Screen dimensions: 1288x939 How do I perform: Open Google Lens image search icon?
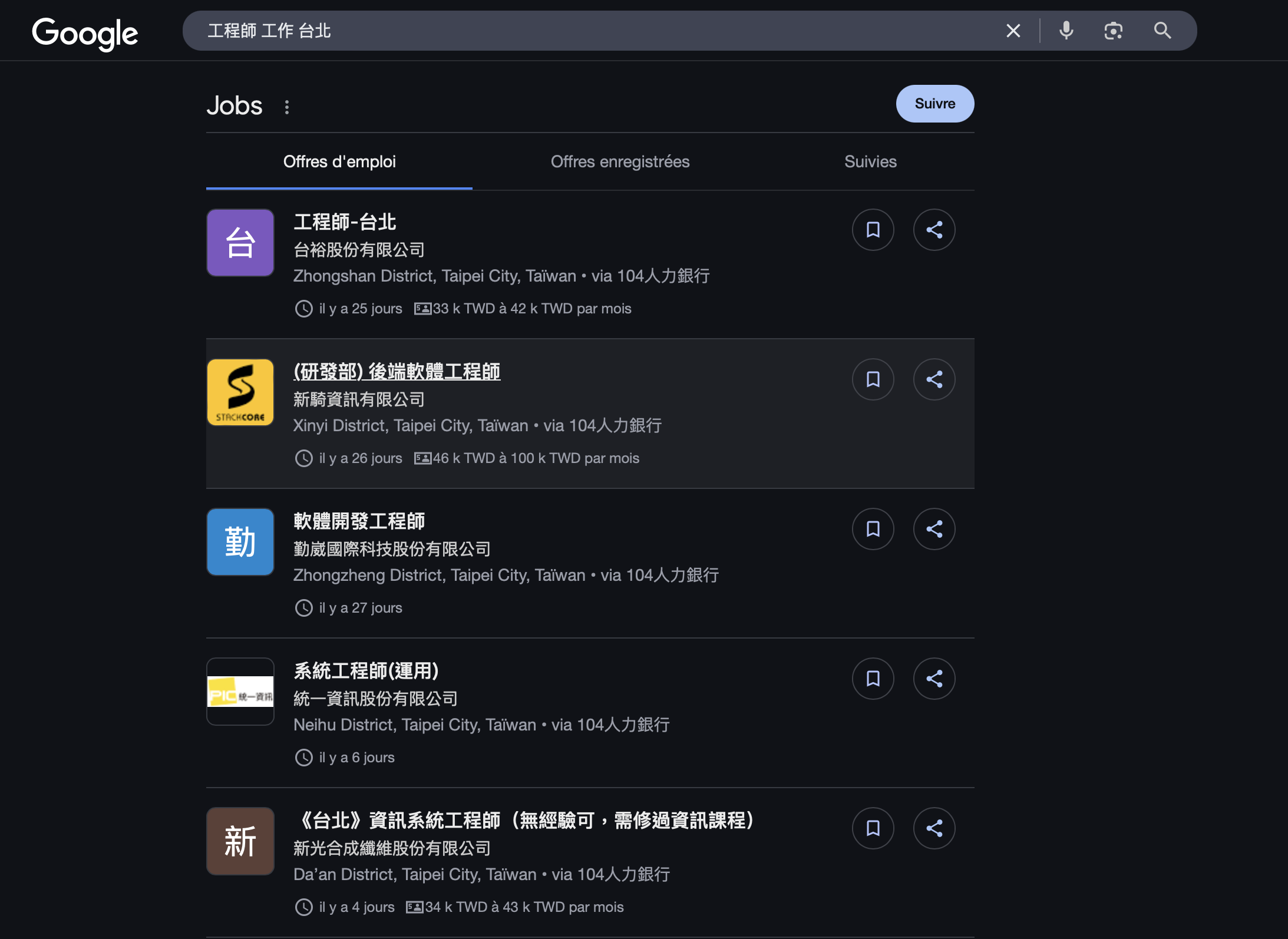click(1113, 31)
